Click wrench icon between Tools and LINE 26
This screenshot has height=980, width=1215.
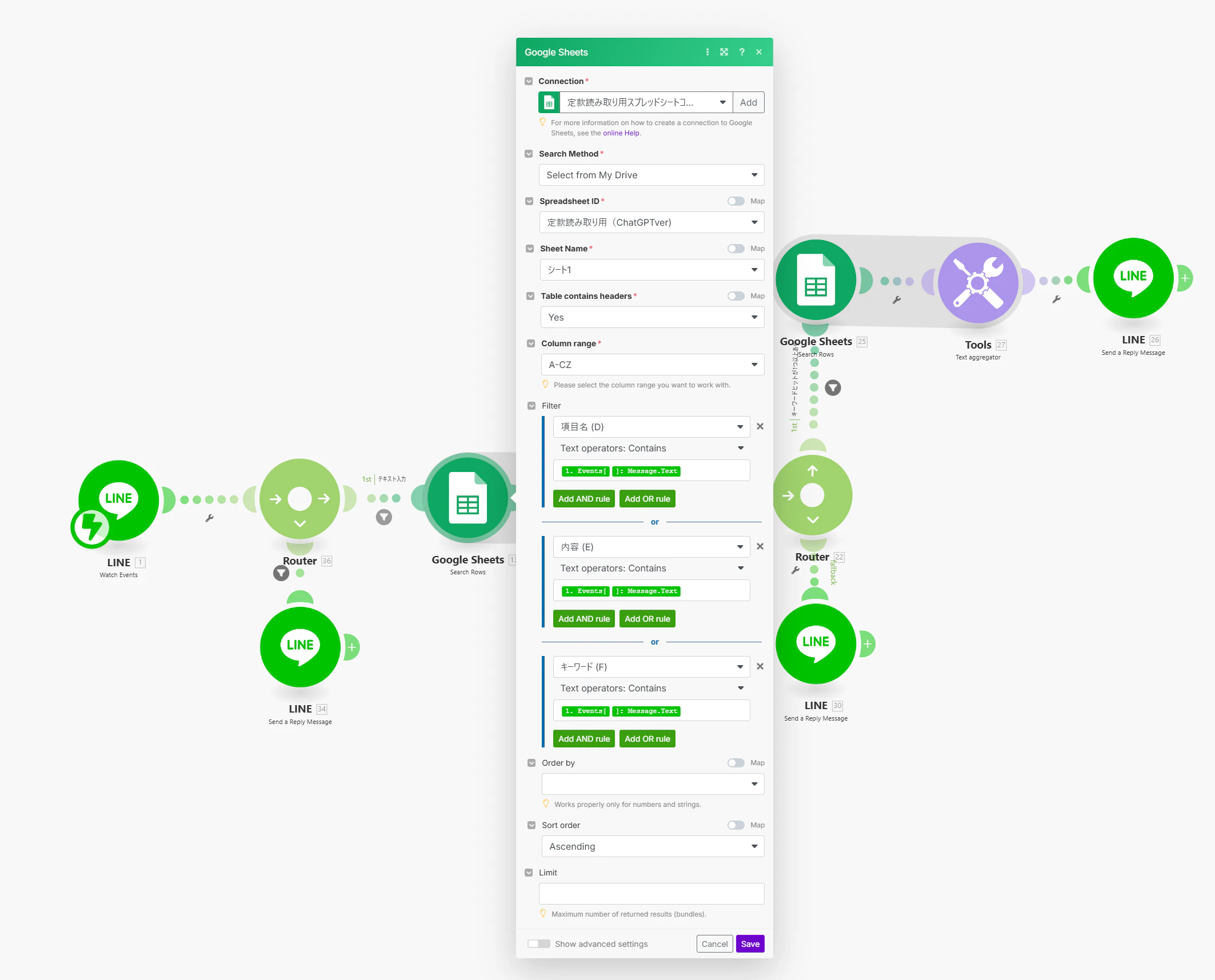pyautogui.click(x=1056, y=299)
